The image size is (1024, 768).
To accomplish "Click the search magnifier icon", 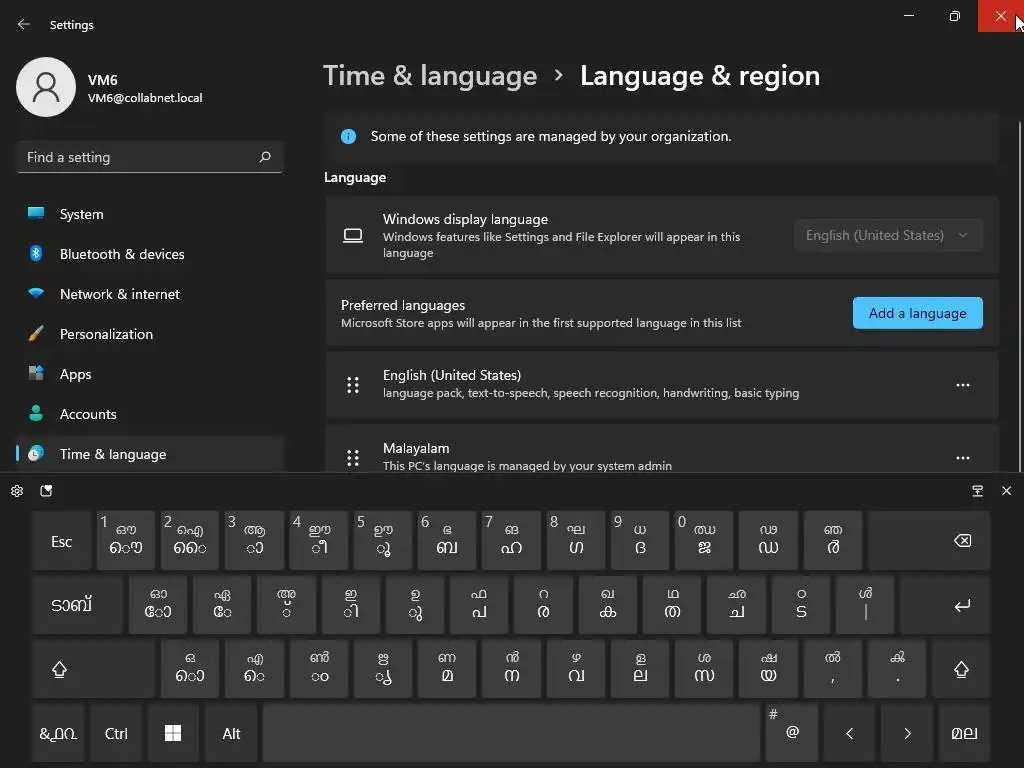I will pos(264,157).
